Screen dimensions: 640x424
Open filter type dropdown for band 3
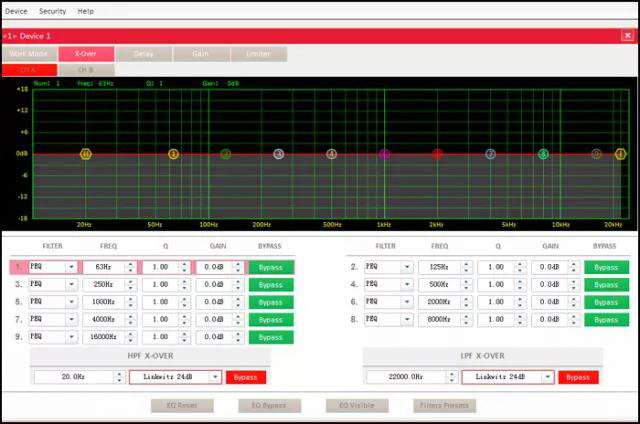[x=72, y=285]
